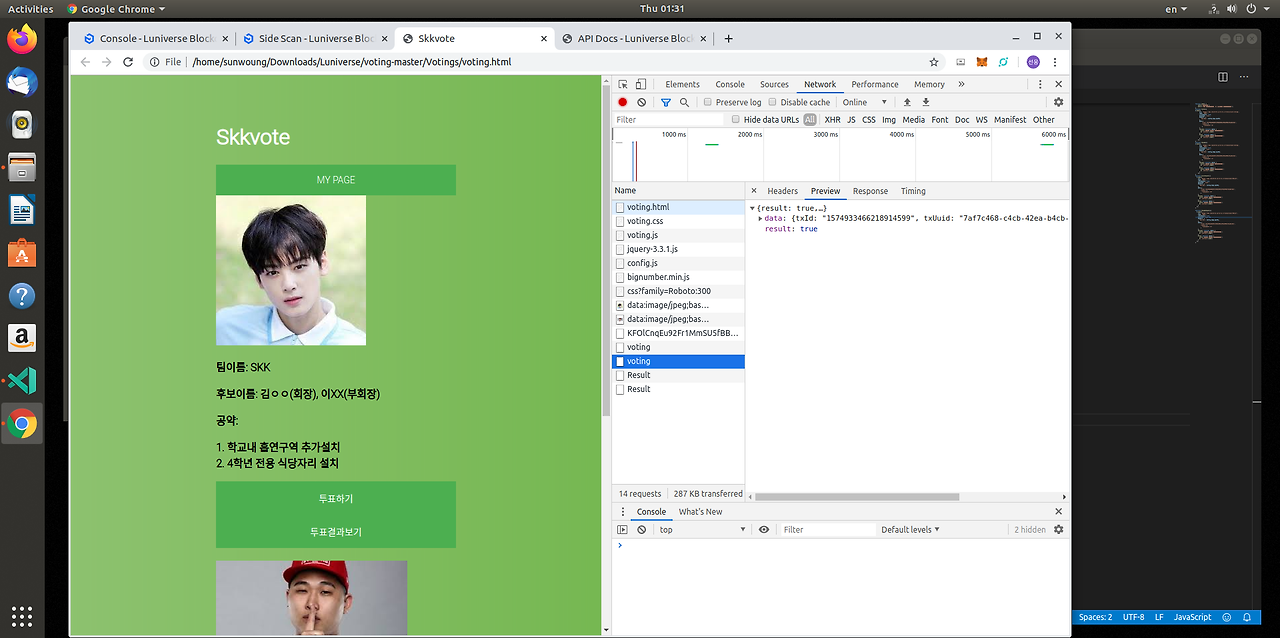Switch to the Elements panel
Screen dimensions: 1280x638
(x=682, y=85)
